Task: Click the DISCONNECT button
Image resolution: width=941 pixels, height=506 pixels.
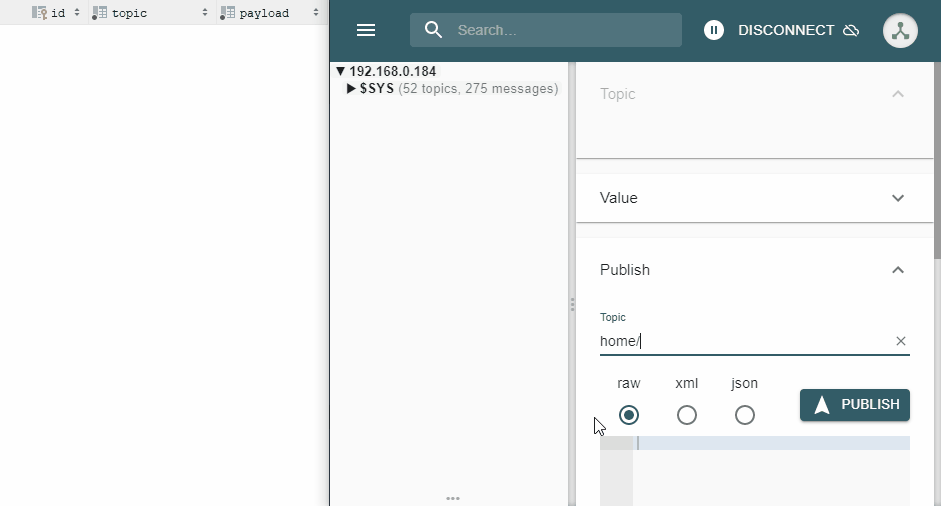Action: click(x=785, y=30)
